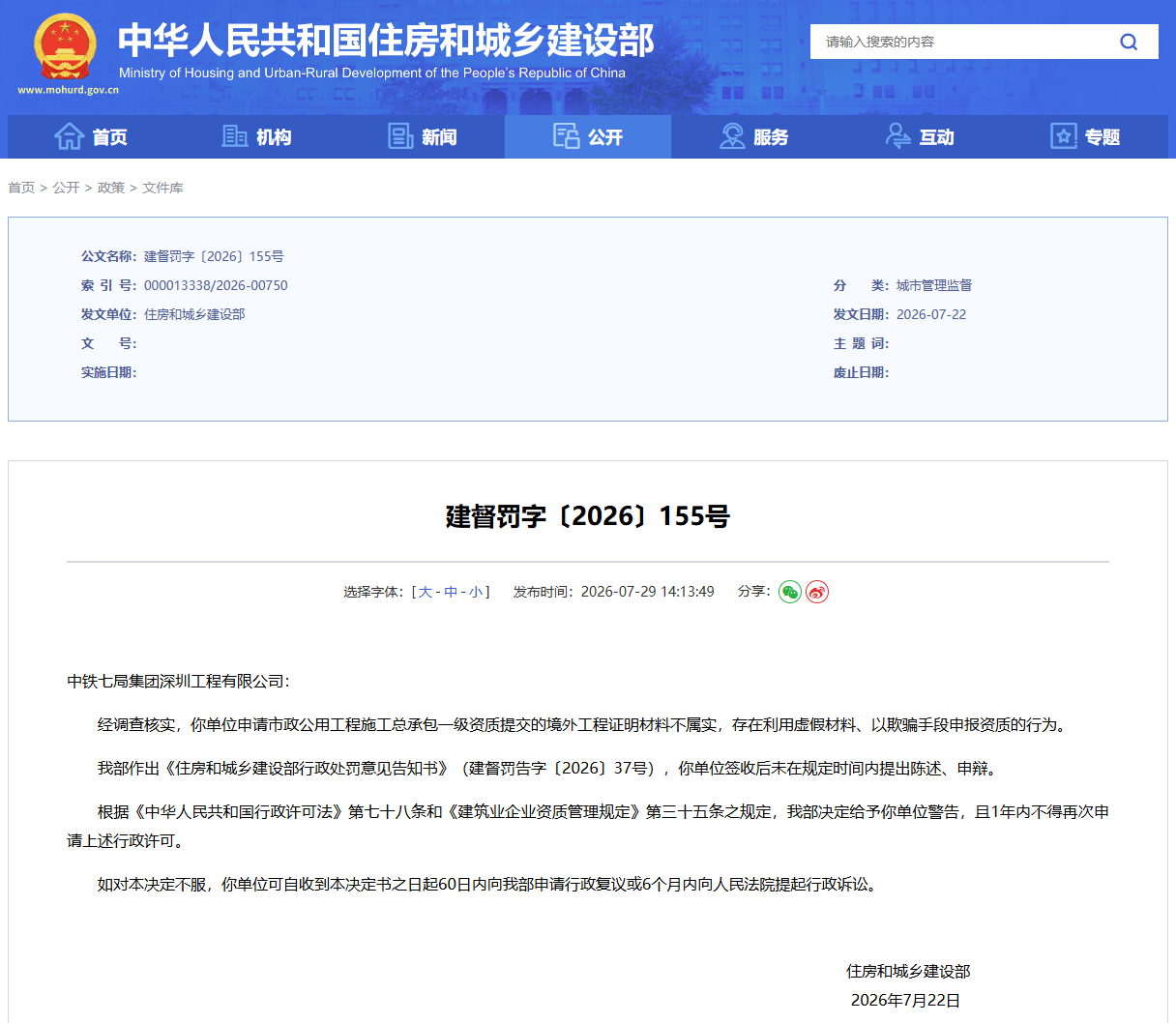Set font size to 大

click(x=425, y=592)
